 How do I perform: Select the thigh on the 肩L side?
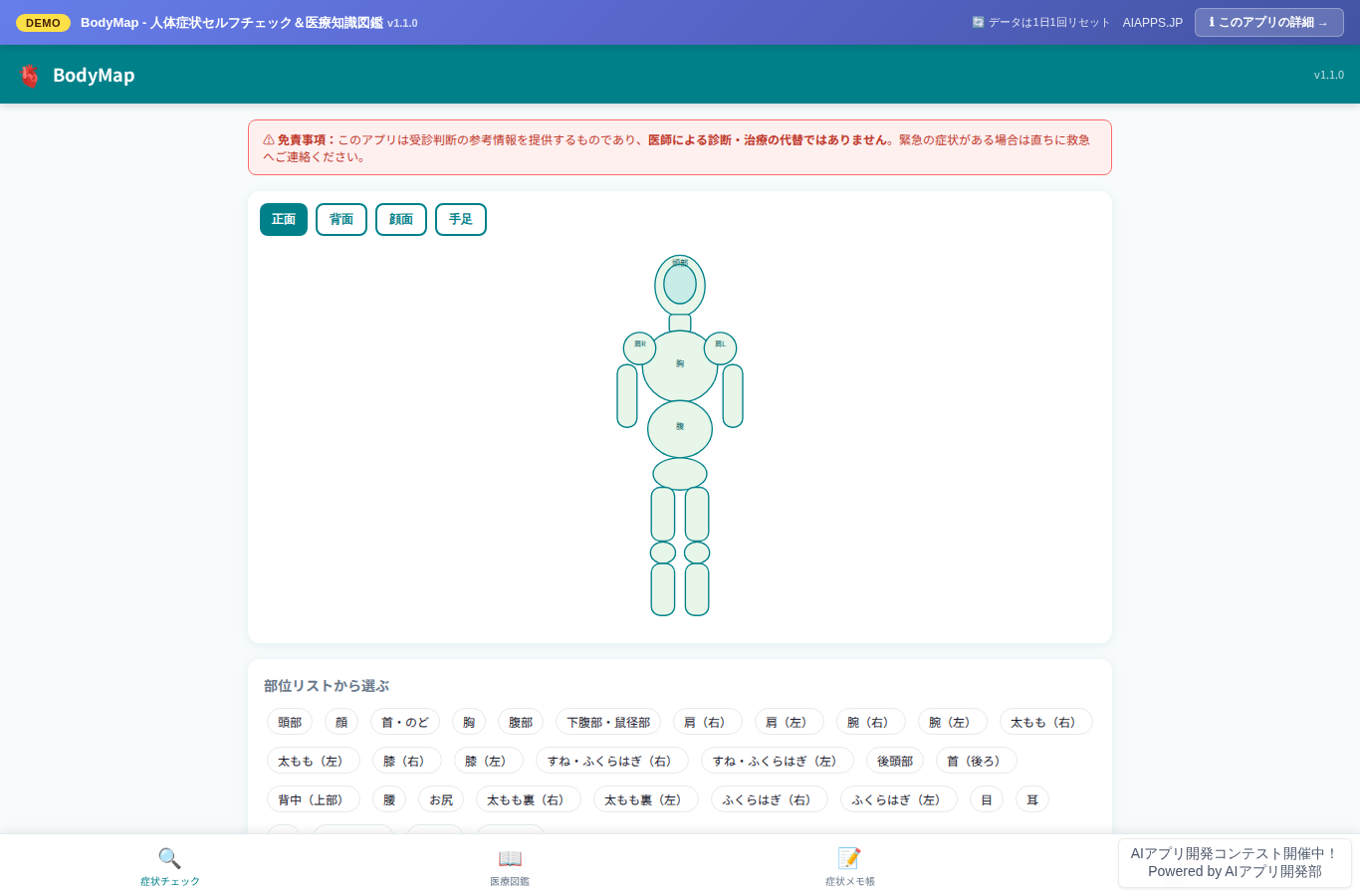click(697, 514)
